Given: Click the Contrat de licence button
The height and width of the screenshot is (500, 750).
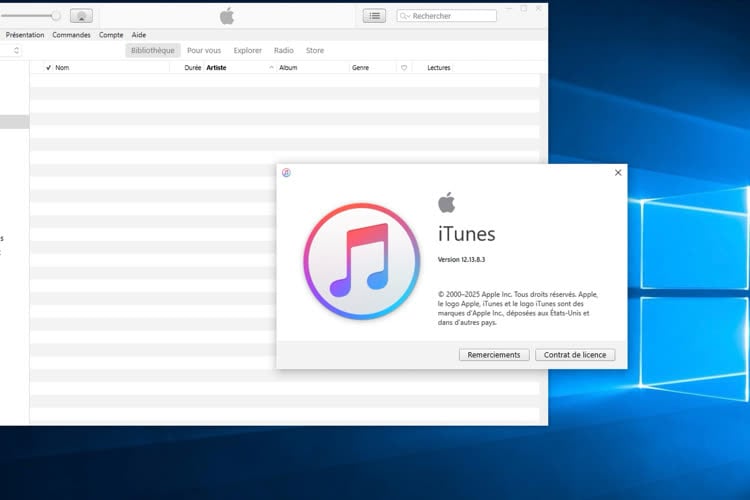Looking at the screenshot, I should (x=575, y=355).
